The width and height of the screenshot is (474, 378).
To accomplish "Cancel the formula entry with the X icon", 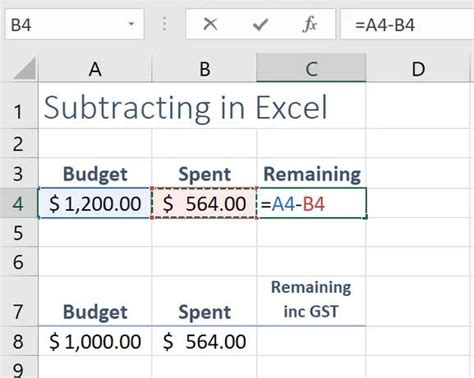I will pyautogui.click(x=210, y=24).
